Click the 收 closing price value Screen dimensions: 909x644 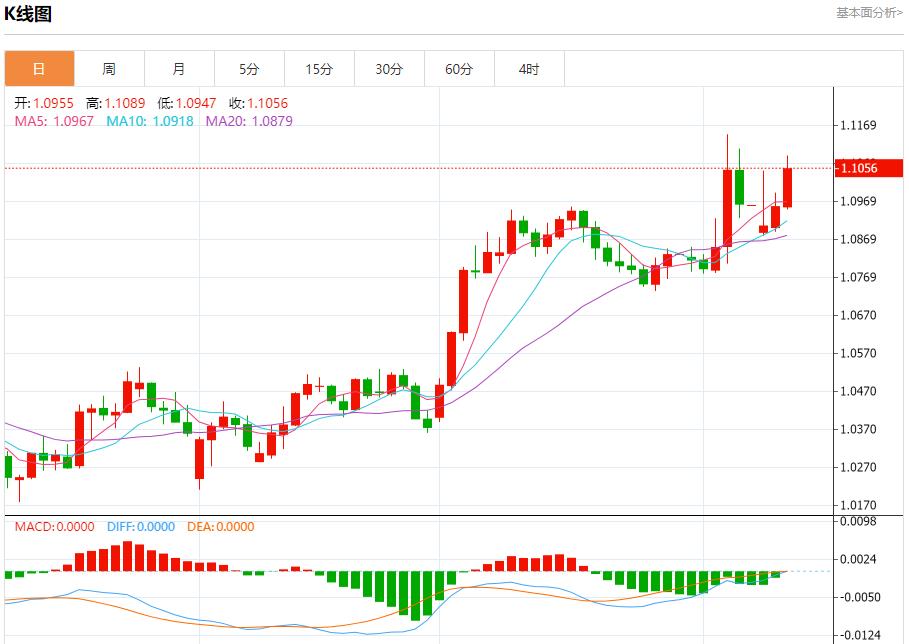[x=267, y=103]
